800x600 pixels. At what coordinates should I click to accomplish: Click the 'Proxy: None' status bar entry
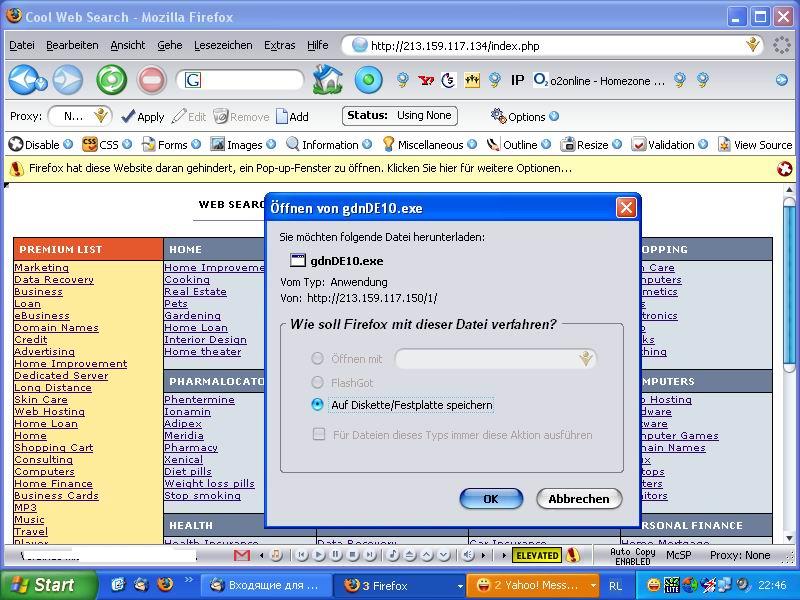tap(740, 555)
